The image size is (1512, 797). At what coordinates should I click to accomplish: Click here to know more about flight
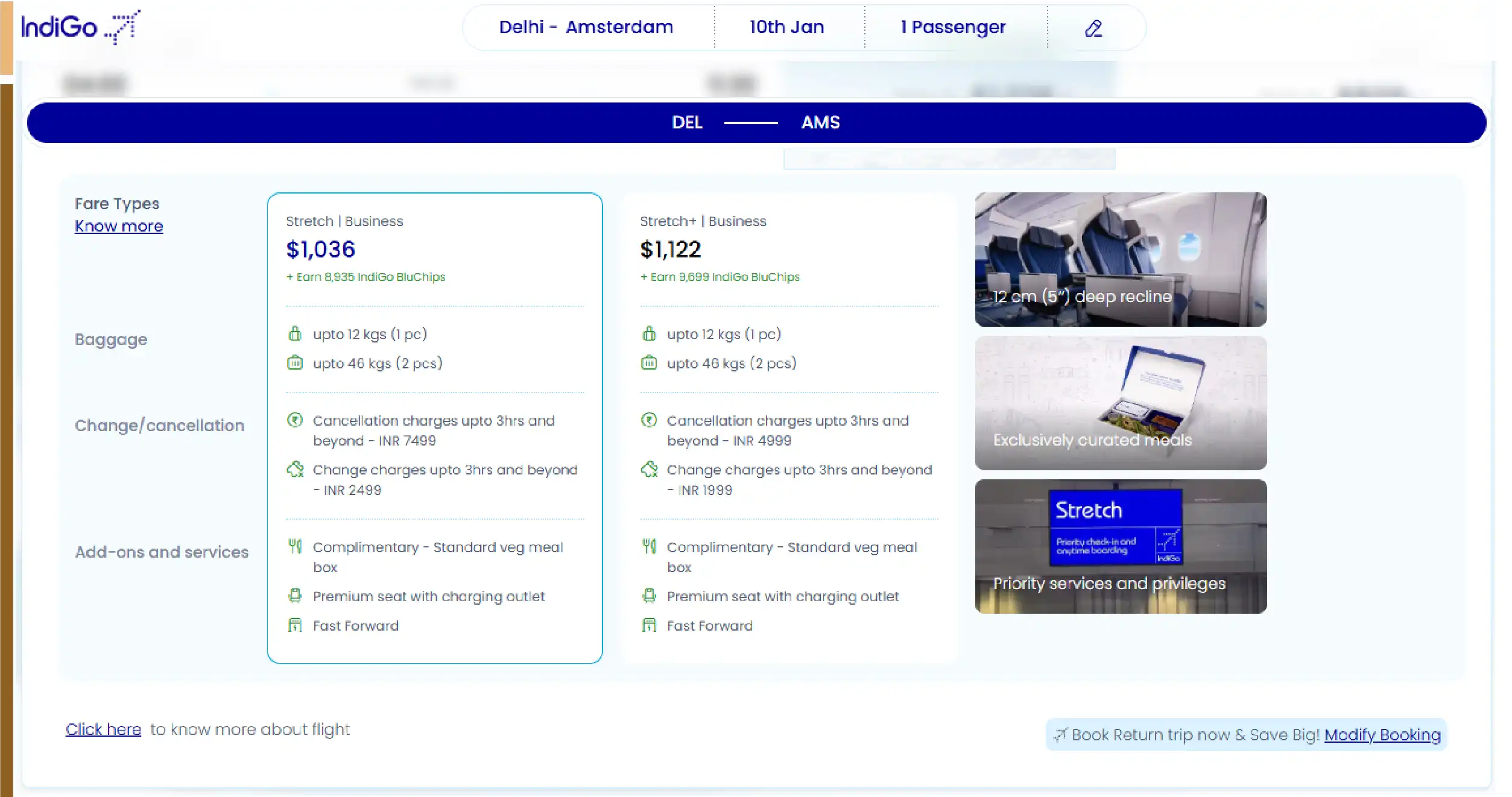[x=103, y=729]
